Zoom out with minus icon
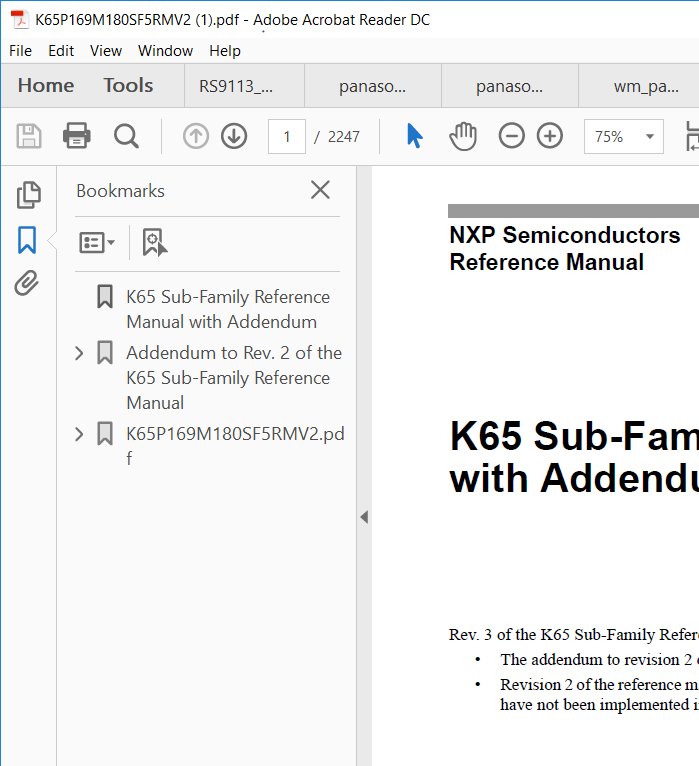Image resolution: width=699 pixels, height=766 pixels. pyautogui.click(x=511, y=136)
